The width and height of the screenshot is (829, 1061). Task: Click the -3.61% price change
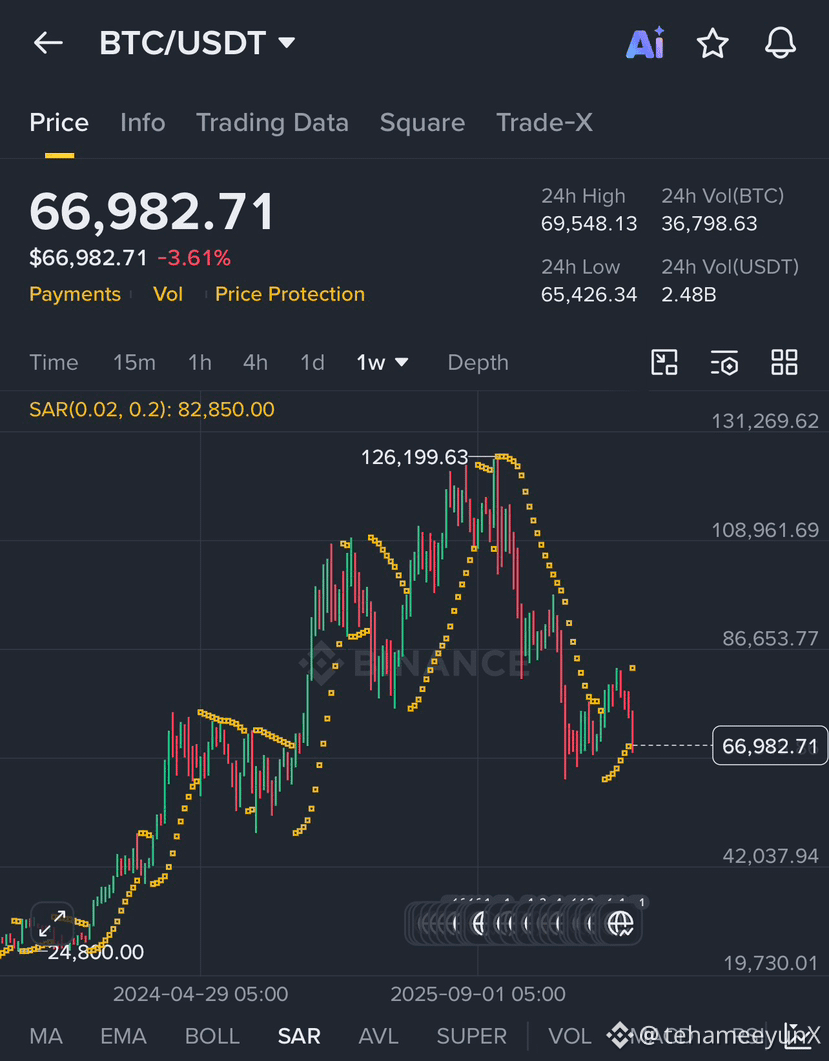(x=194, y=258)
